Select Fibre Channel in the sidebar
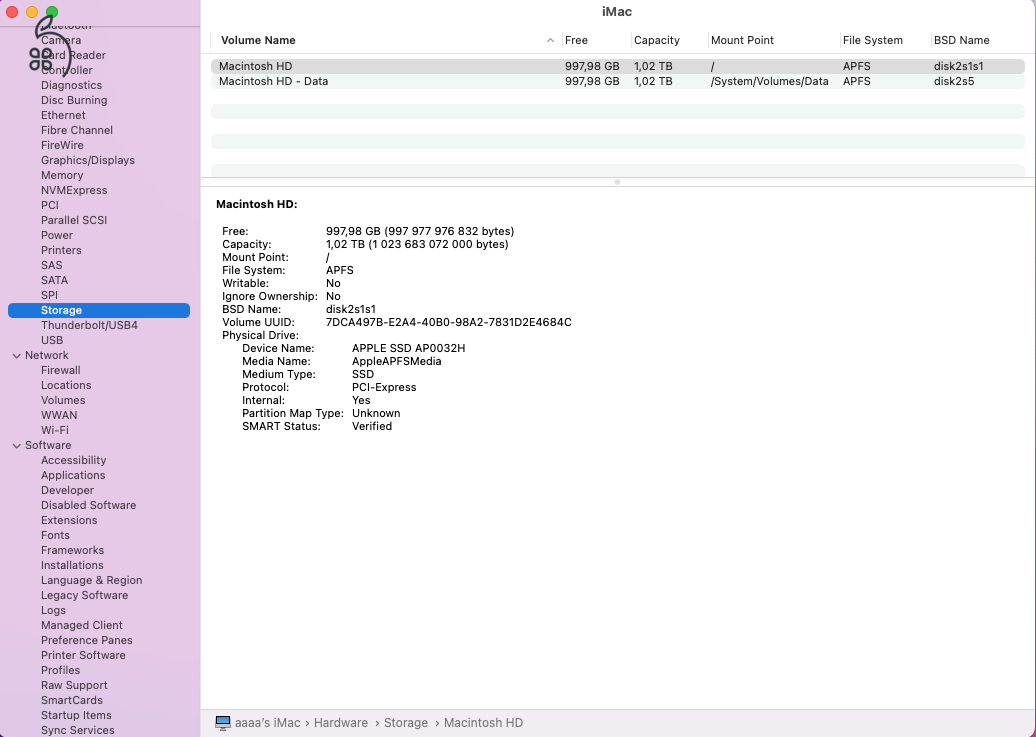Viewport: 1036px width, 737px height. 77,130
